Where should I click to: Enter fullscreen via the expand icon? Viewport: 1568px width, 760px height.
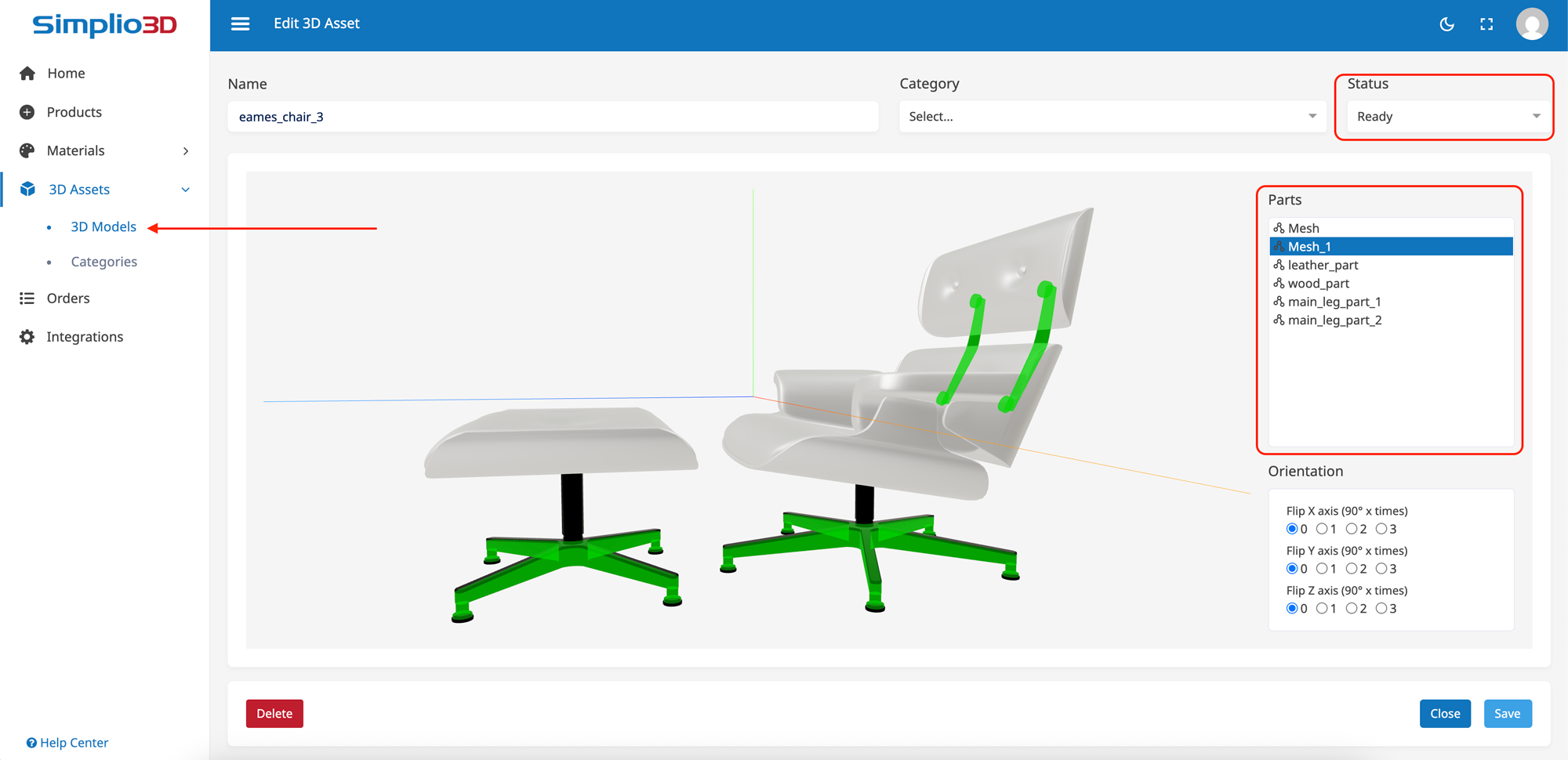point(1487,24)
